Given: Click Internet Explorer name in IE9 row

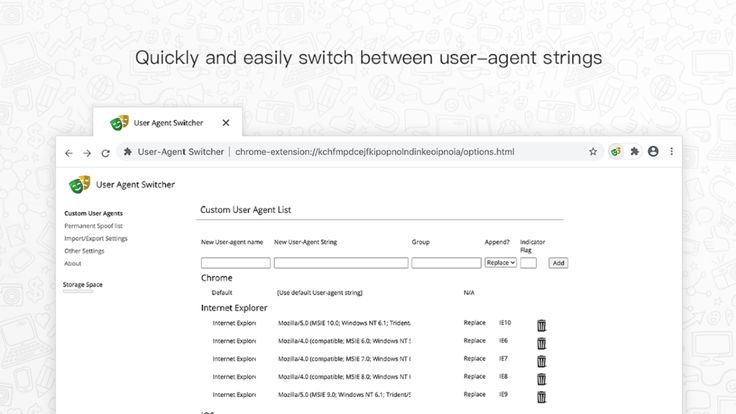Looking at the screenshot, I should [234, 395].
